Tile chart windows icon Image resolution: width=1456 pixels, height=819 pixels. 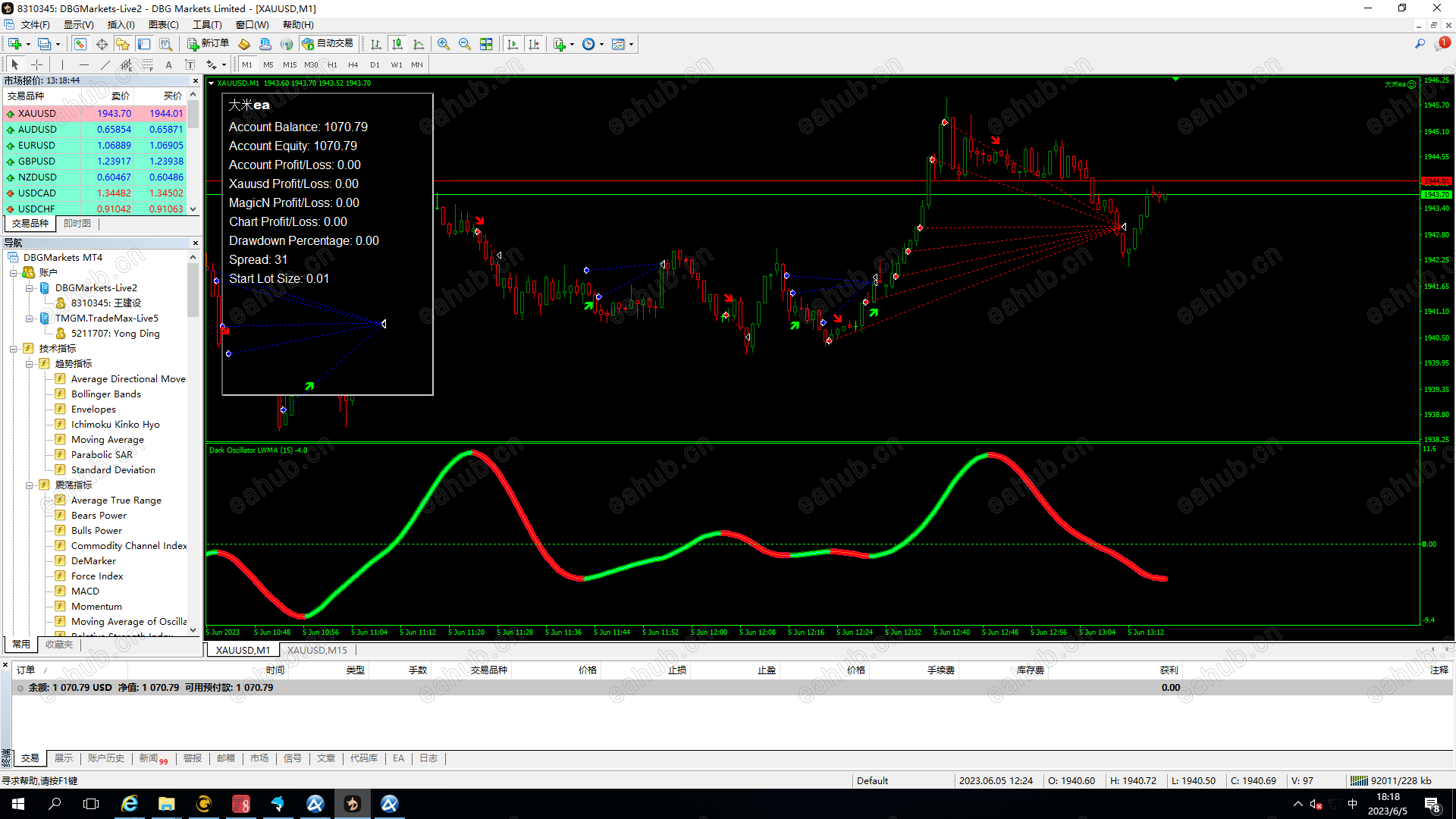click(x=486, y=44)
